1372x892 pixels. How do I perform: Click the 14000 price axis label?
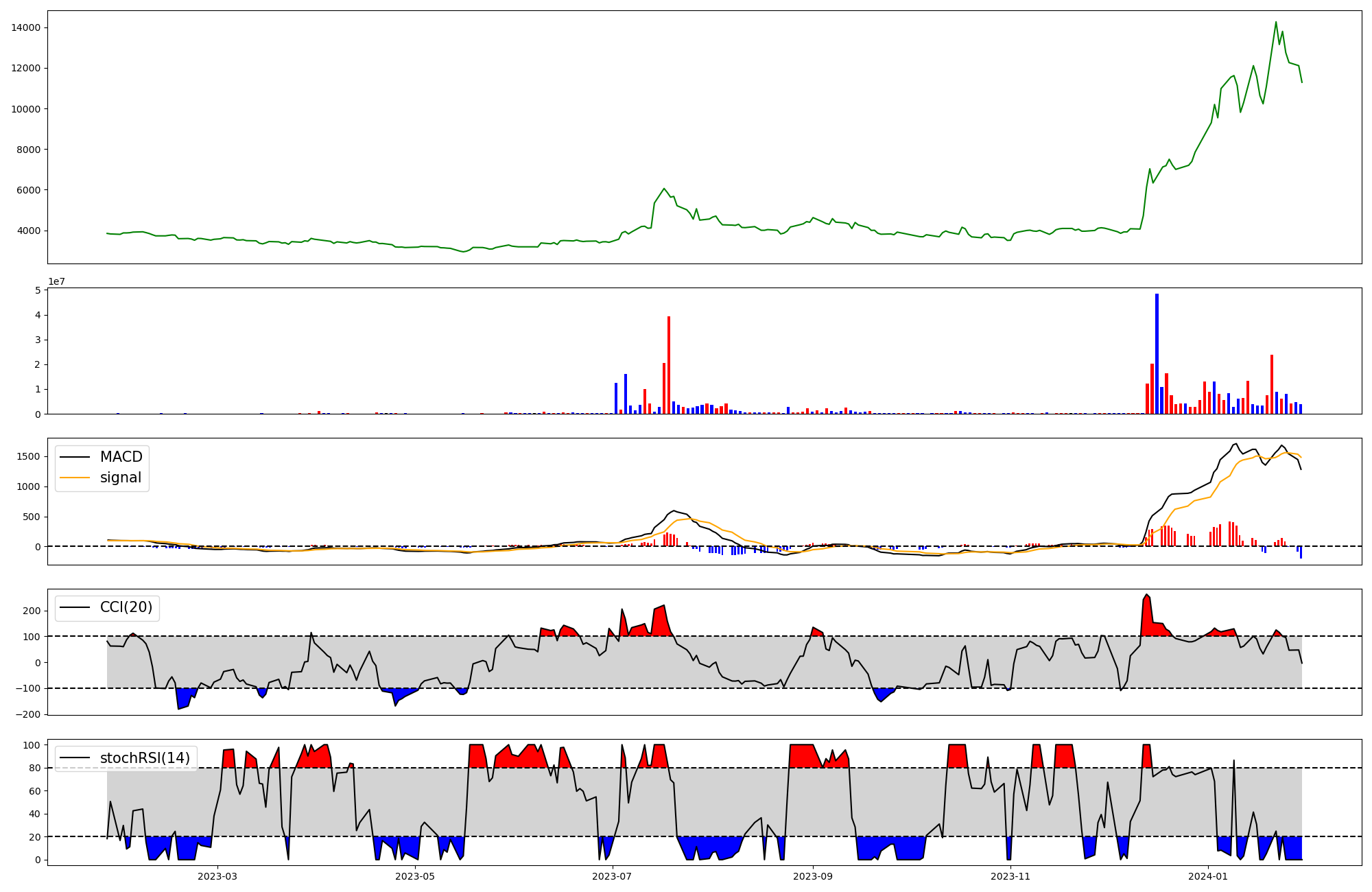[25, 27]
